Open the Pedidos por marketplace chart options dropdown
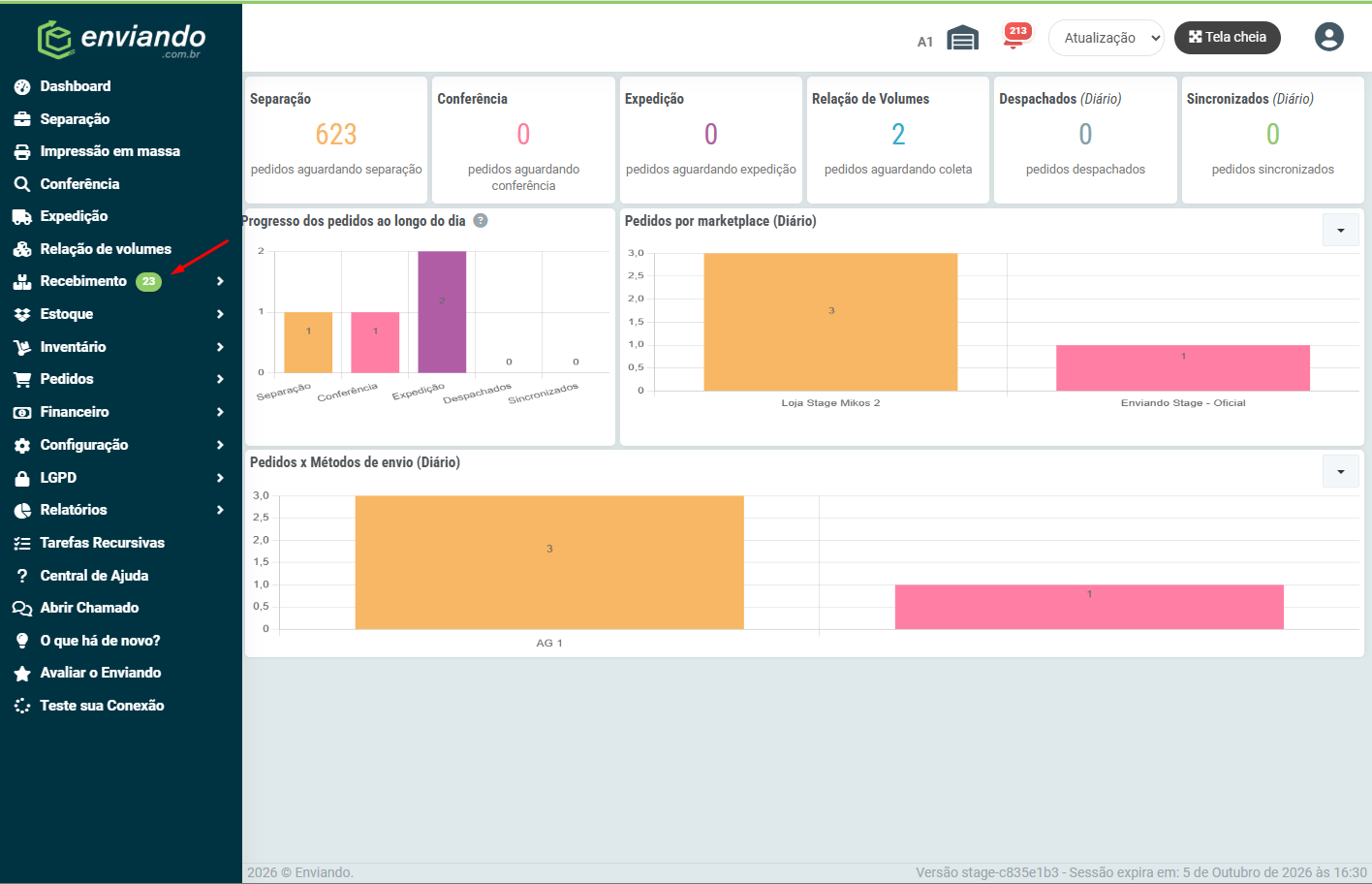 (1341, 230)
